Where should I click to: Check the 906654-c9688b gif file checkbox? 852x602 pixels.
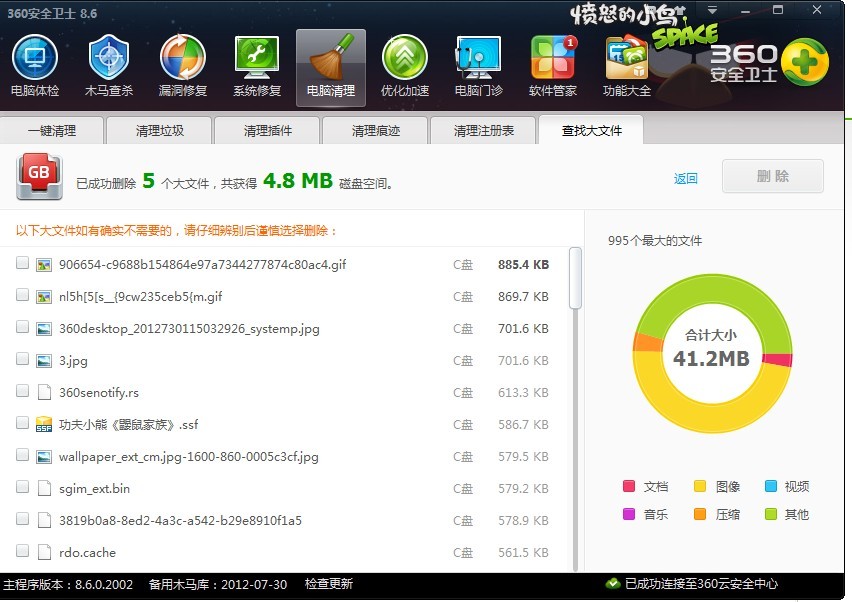coord(22,264)
